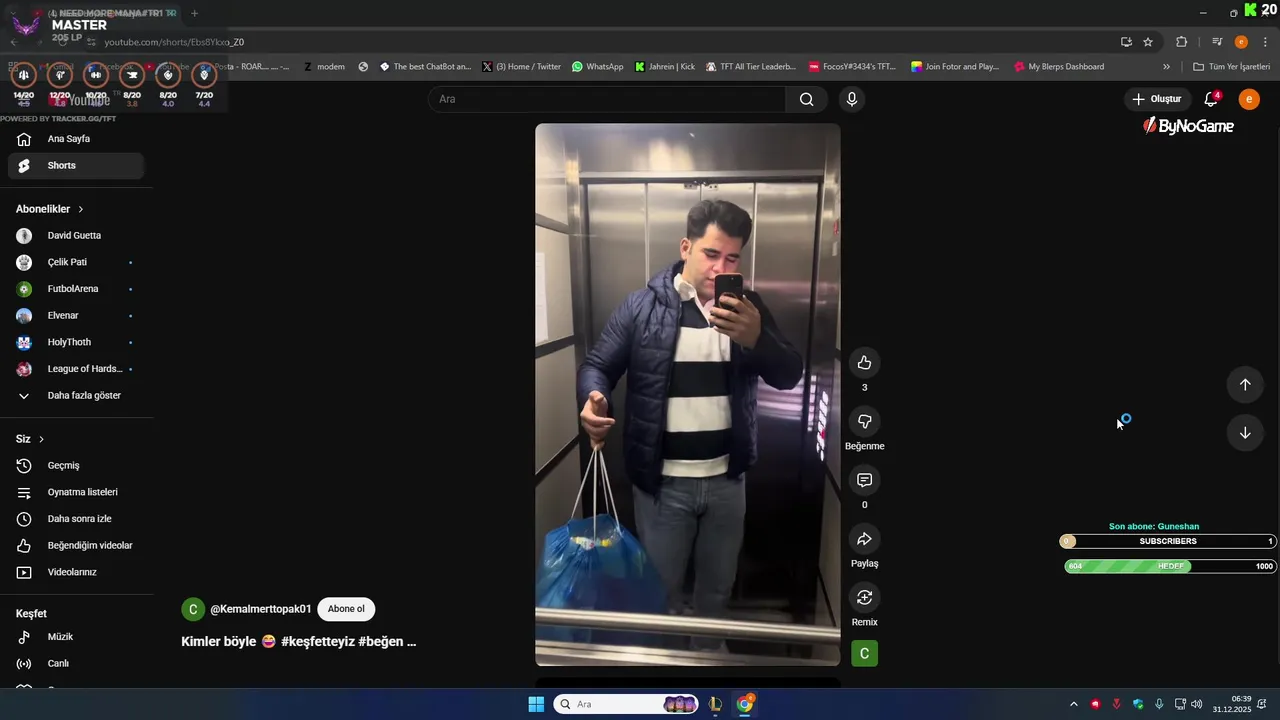Open Daha sonra izle list
The image size is (1280, 720).
click(x=76, y=519)
